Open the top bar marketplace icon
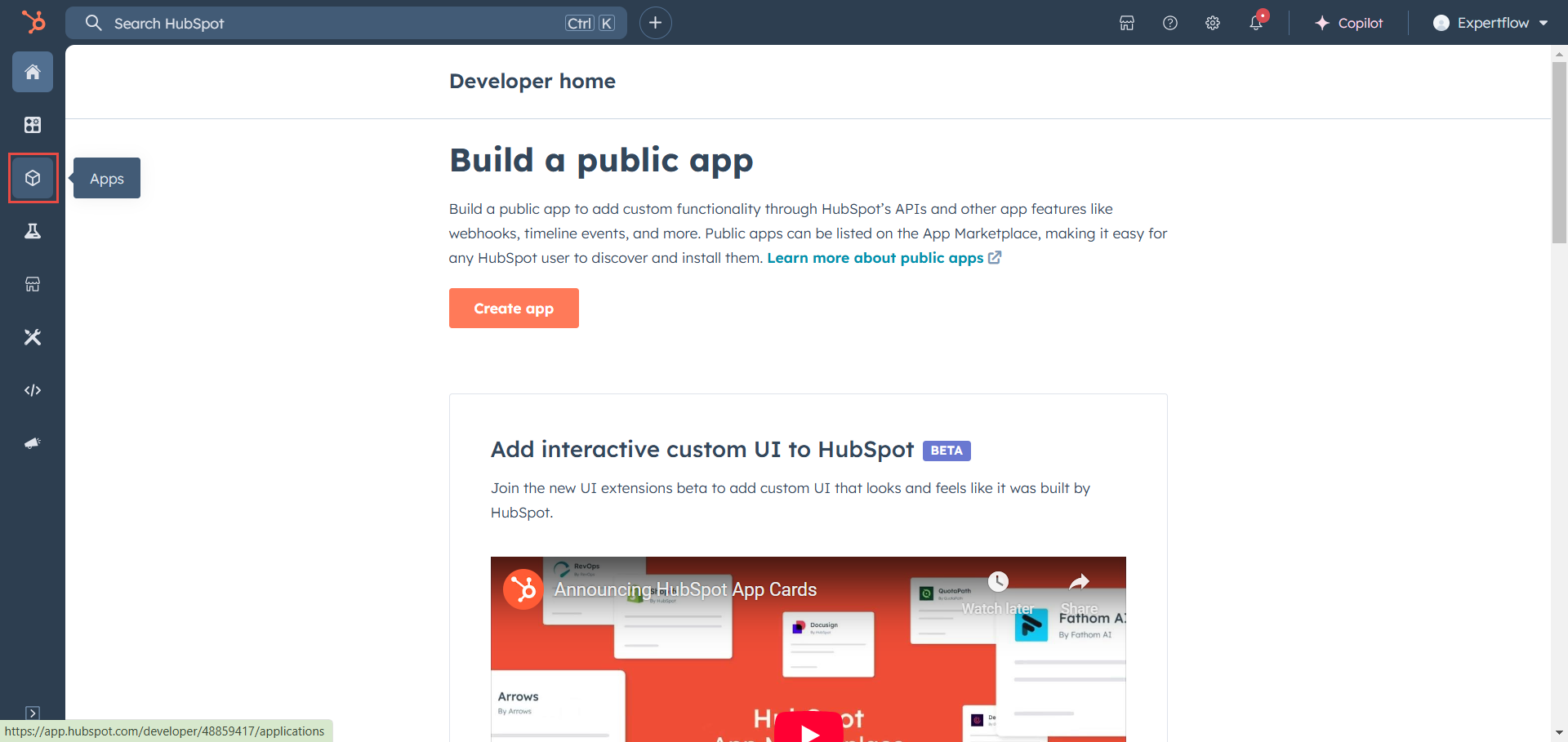The image size is (1568, 742). click(x=1127, y=23)
